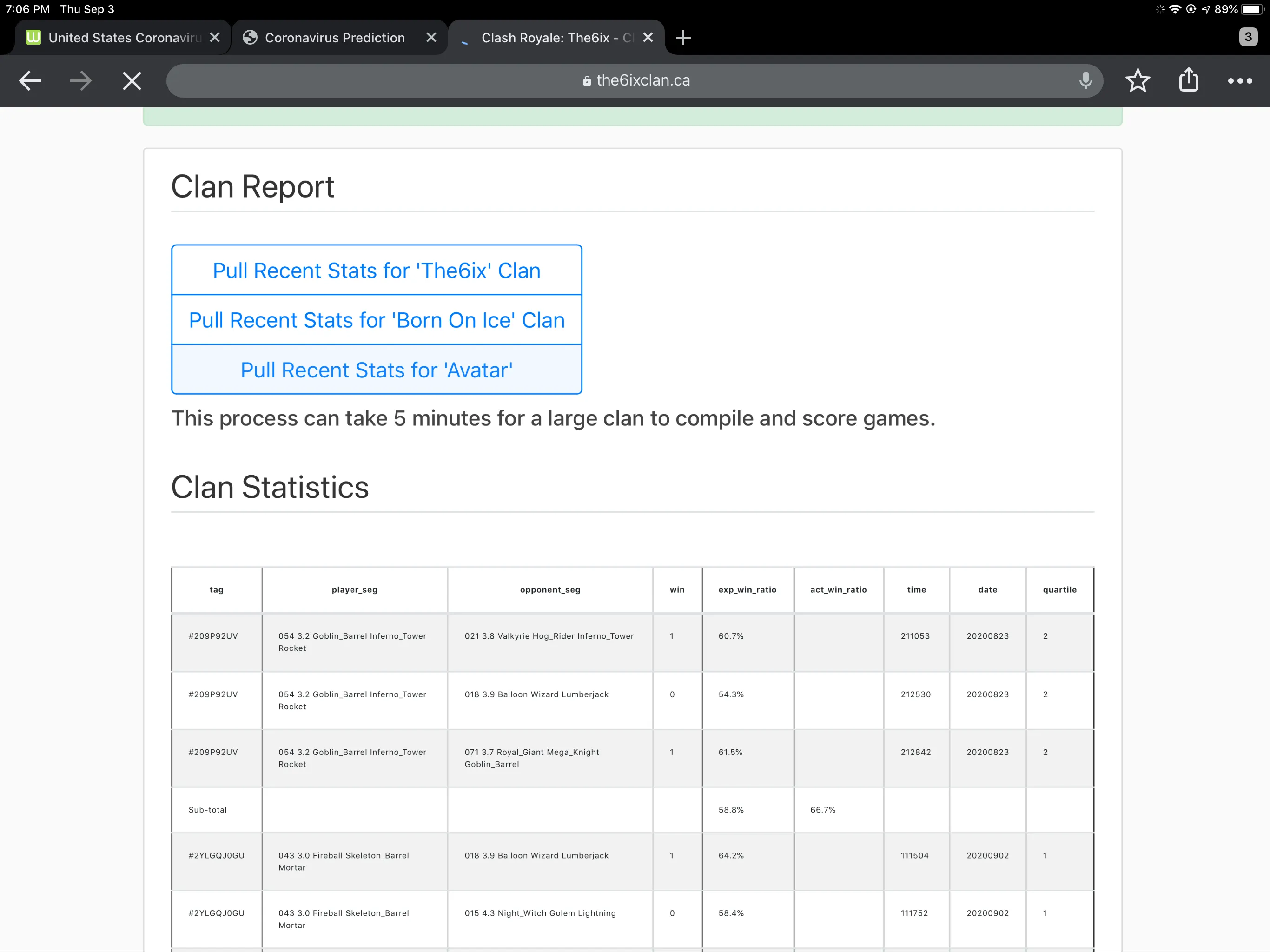Go back to the previous page
The width and height of the screenshot is (1270, 952).
(30, 81)
